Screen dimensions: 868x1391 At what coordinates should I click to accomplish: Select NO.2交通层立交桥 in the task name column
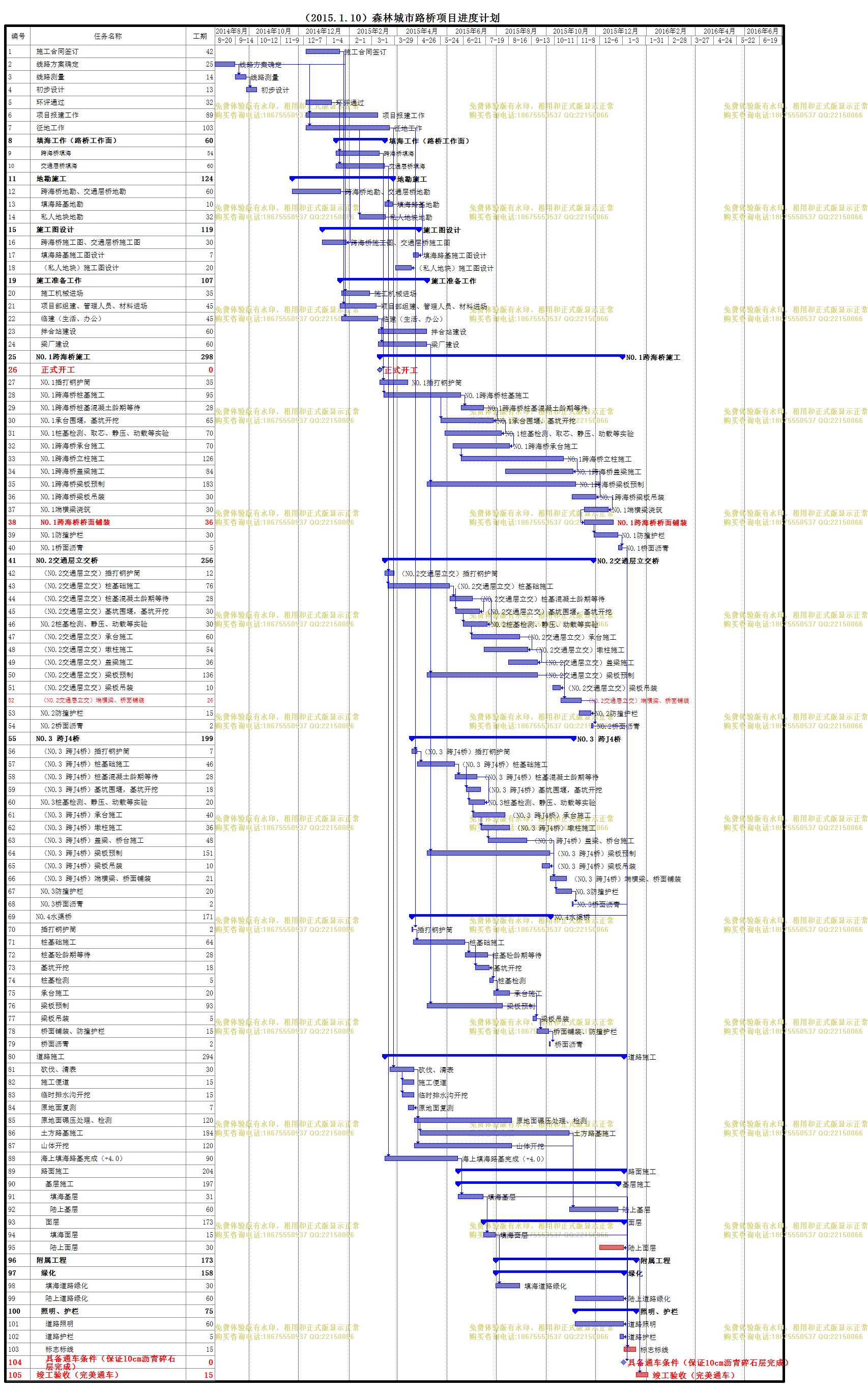click(x=67, y=560)
